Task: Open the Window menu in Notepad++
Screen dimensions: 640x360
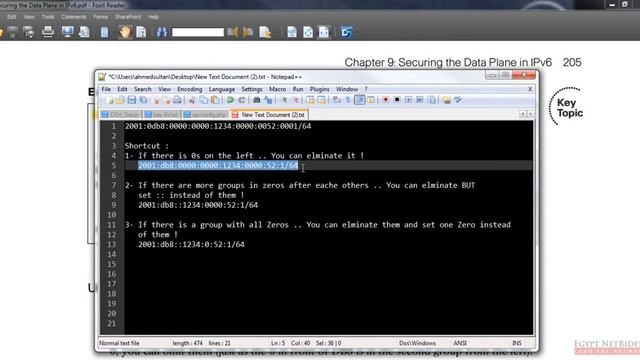Action: 347,89
